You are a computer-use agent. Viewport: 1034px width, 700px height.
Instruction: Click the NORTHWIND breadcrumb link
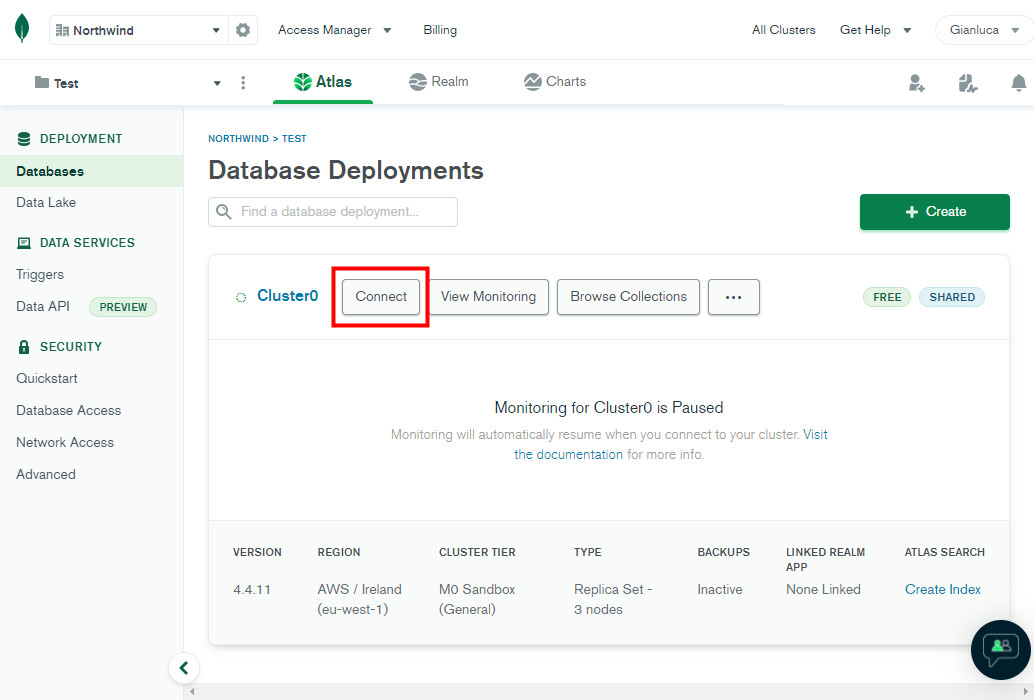[x=239, y=138]
